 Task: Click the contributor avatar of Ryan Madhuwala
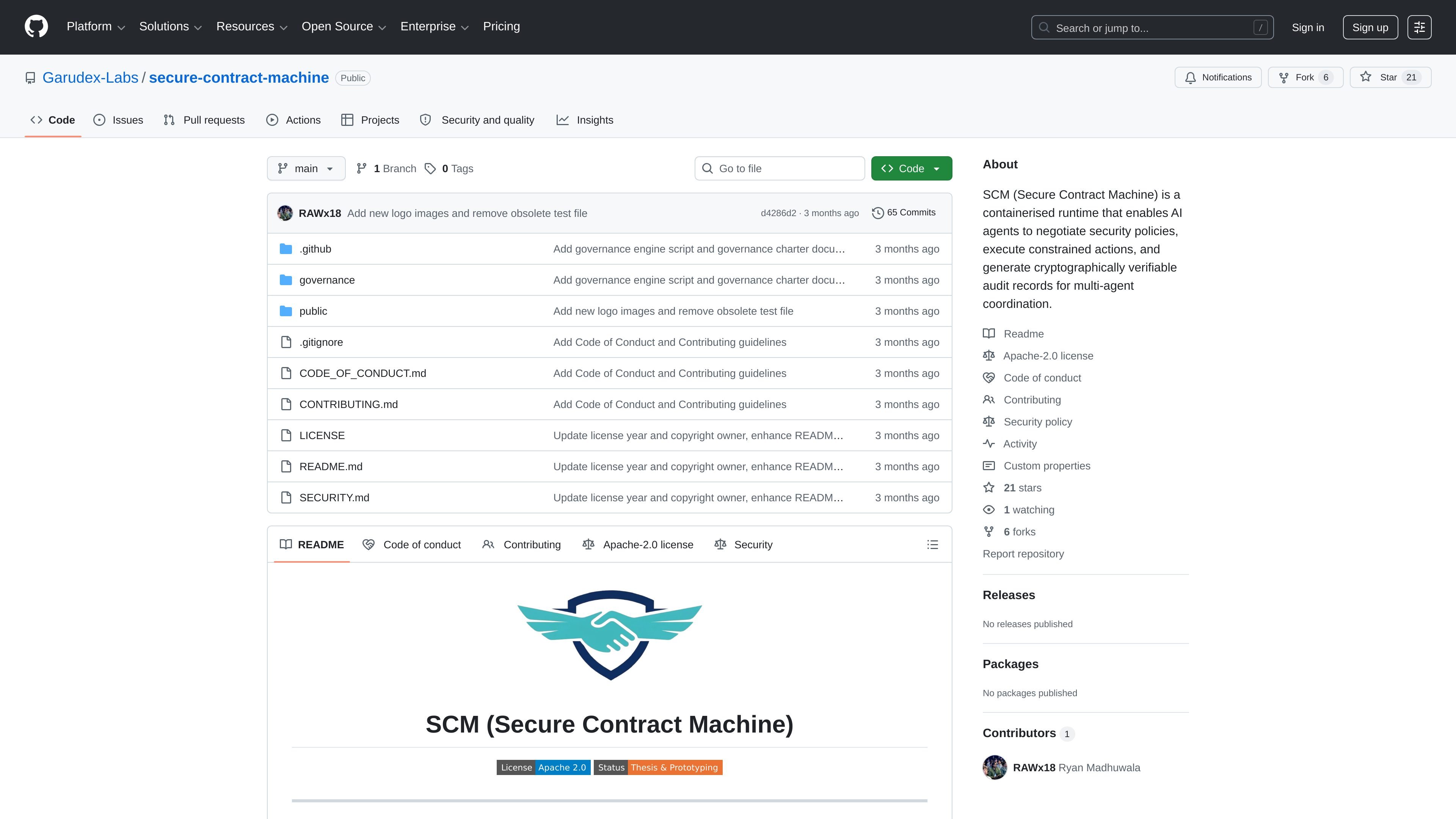click(995, 767)
